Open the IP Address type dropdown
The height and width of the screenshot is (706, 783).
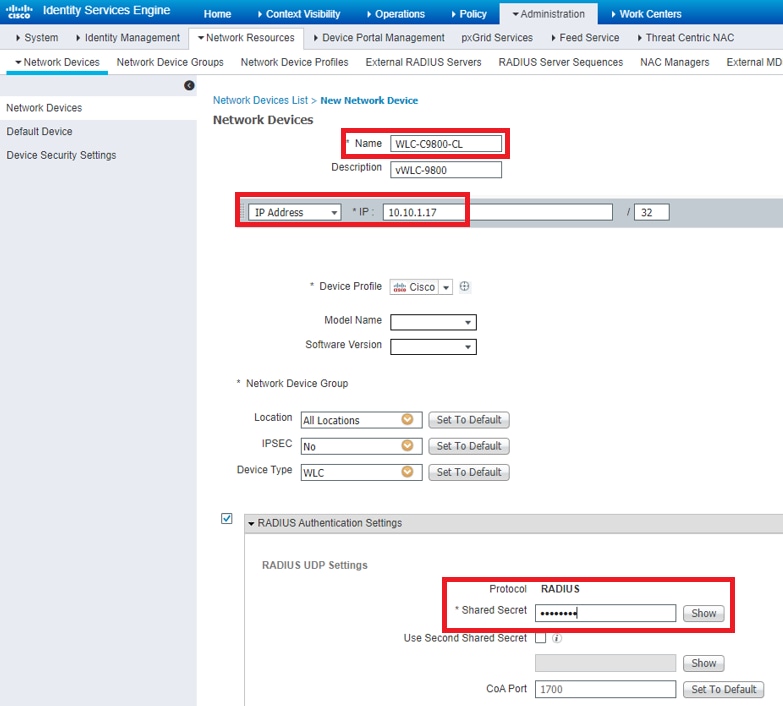coord(295,212)
